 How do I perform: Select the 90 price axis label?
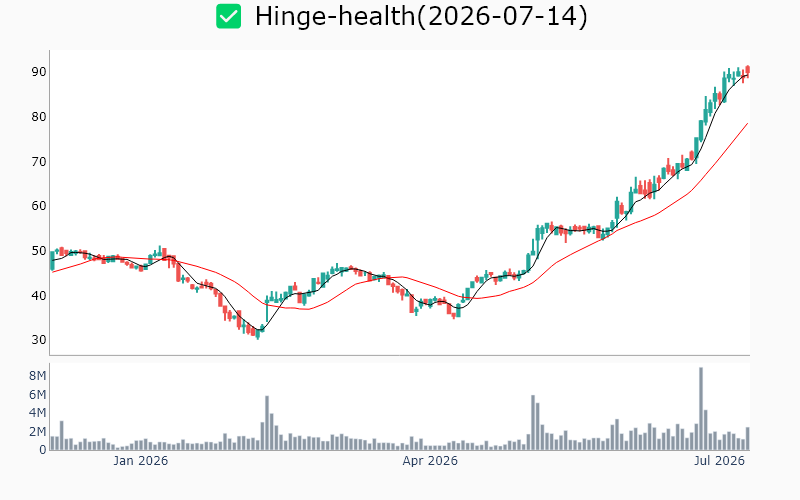tap(39, 72)
